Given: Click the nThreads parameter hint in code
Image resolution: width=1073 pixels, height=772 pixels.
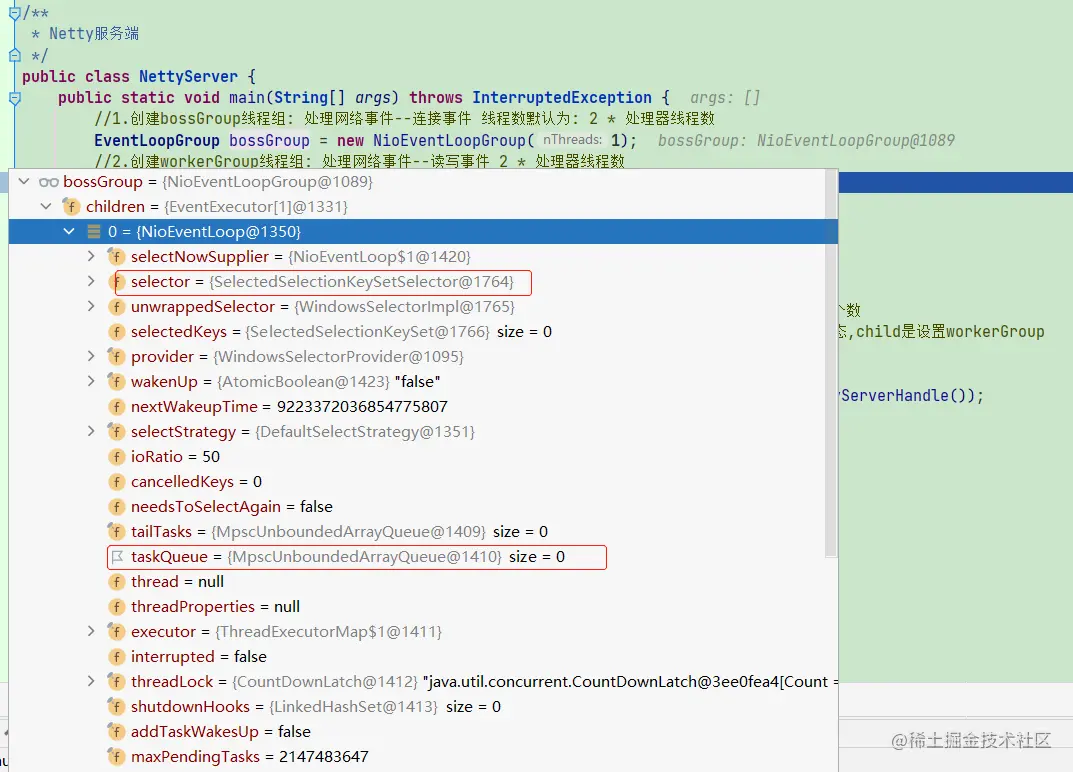Looking at the screenshot, I should tap(572, 140).
